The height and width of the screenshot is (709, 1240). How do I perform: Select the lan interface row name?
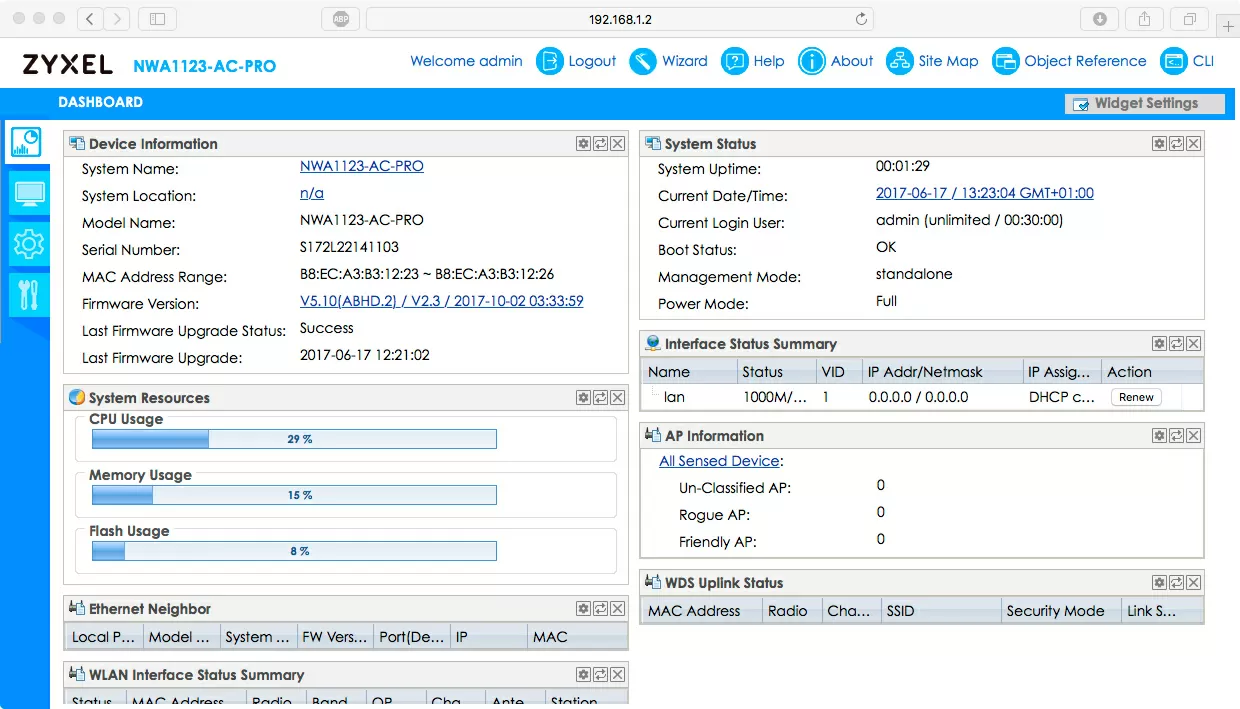click(x=674, y=397)
